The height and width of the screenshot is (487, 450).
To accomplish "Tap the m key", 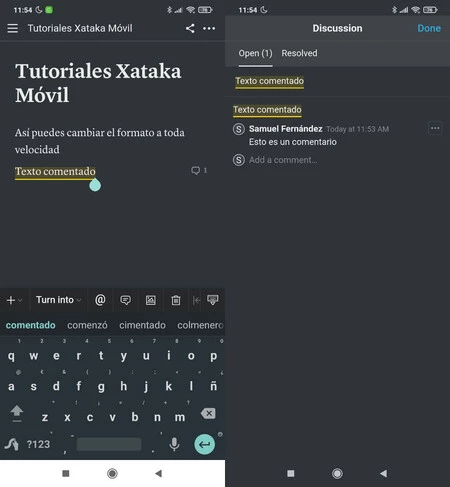I will (180, 417).
